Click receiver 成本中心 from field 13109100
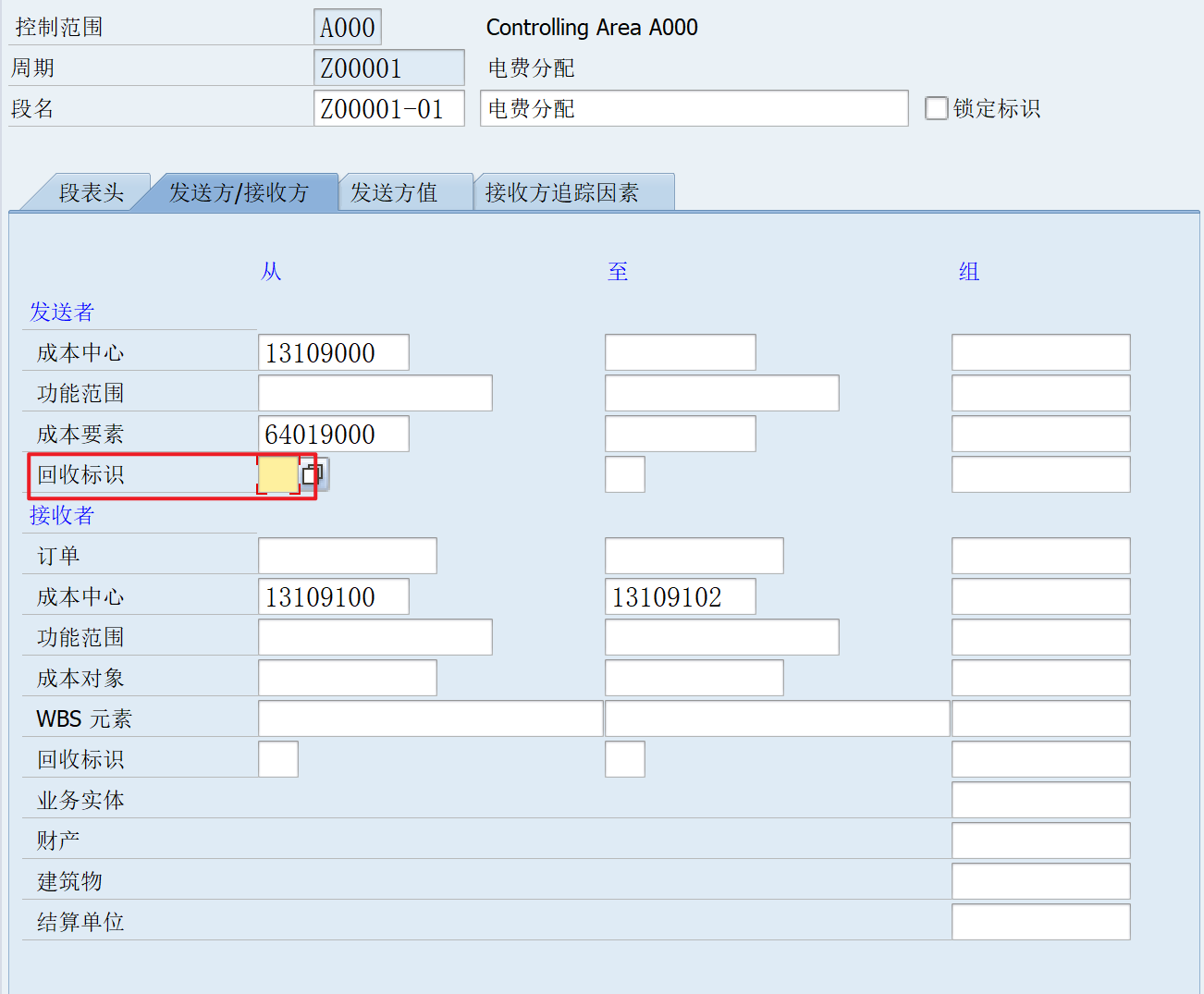Screen dimensions: 1204x994 tap(333, 595)
